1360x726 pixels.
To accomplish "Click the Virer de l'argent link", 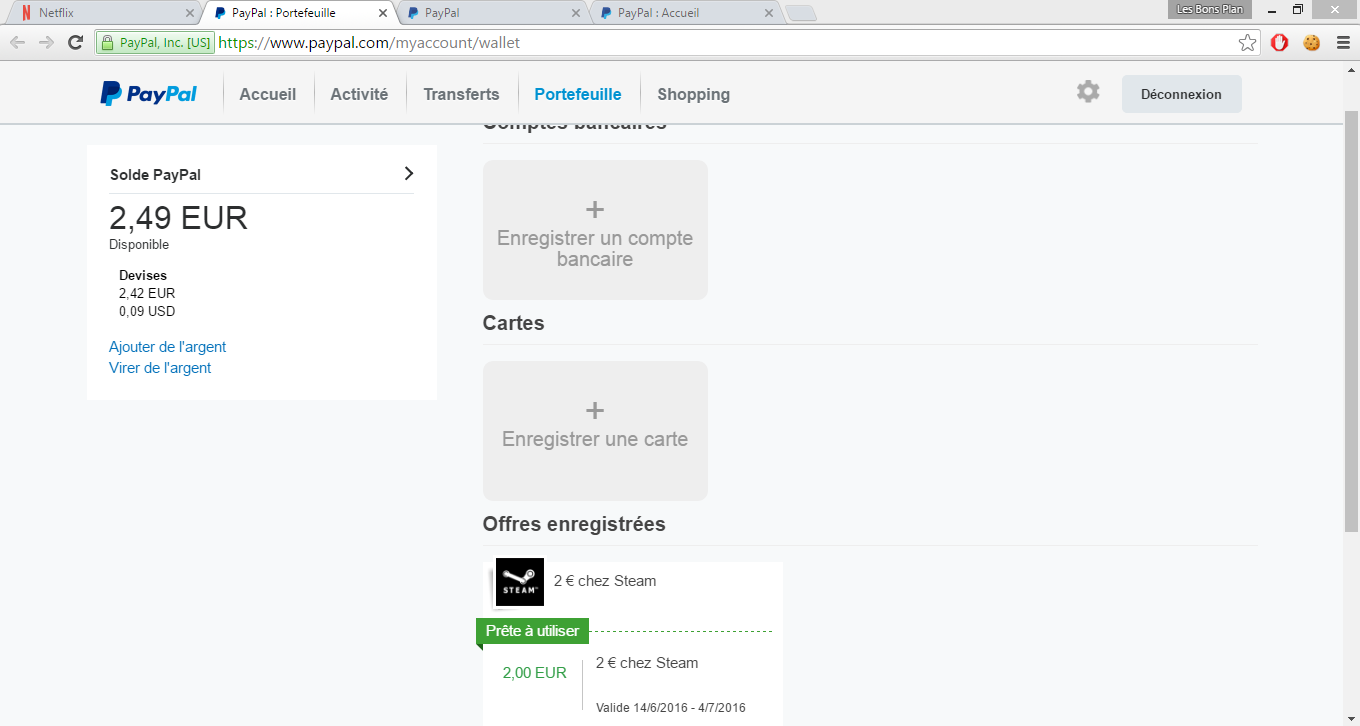I will pos(160,368).
